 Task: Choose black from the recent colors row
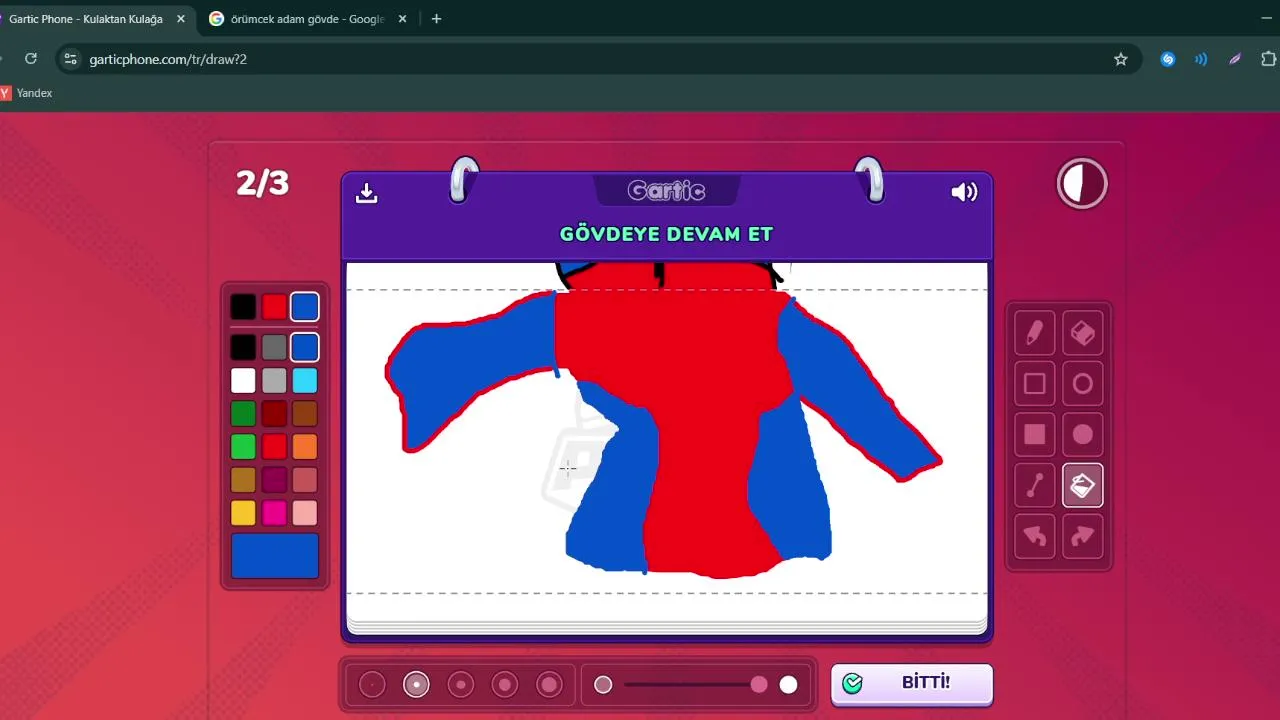(x=243, y=307)
